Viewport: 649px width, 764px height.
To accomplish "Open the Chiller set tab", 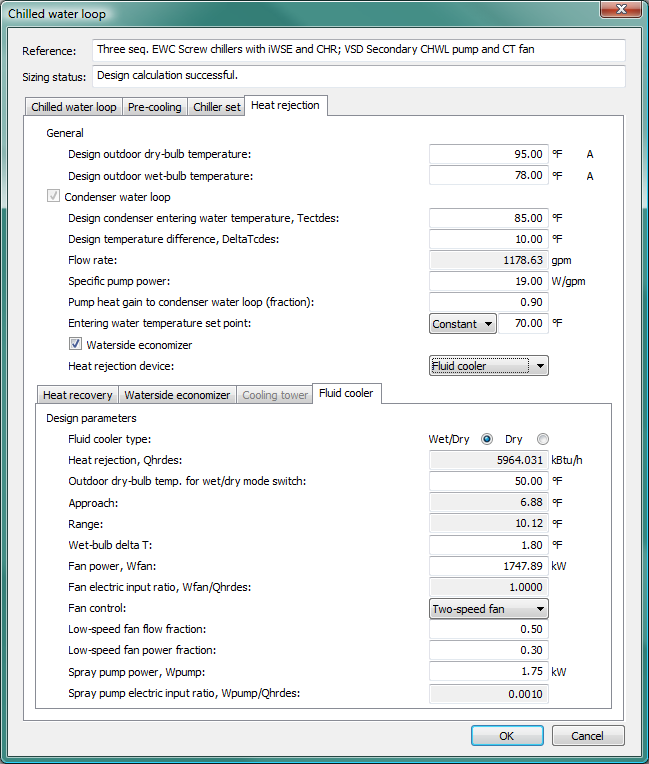I will click(x=216, y=107).
